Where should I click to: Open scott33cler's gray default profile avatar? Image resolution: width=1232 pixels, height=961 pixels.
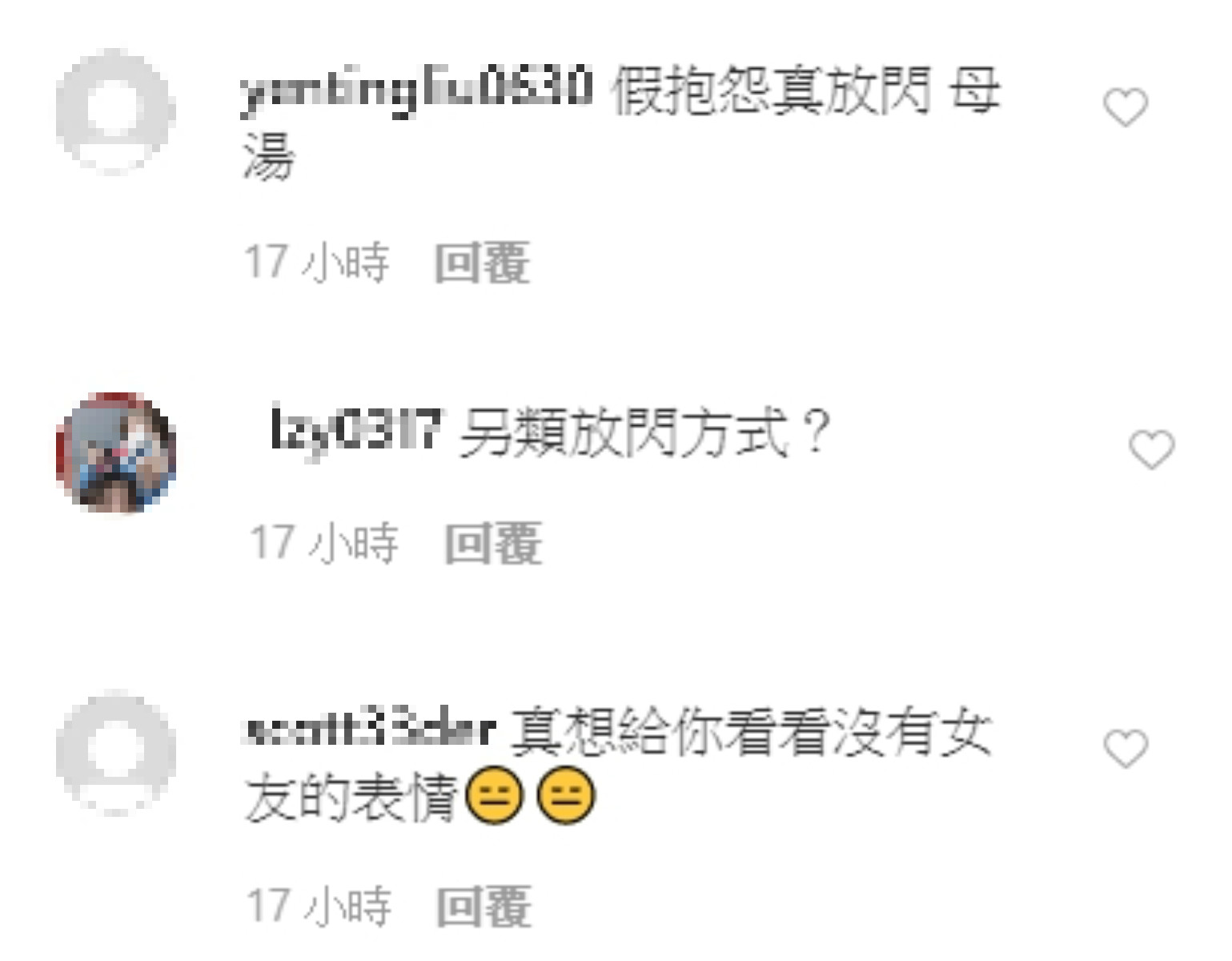point(115,751)
